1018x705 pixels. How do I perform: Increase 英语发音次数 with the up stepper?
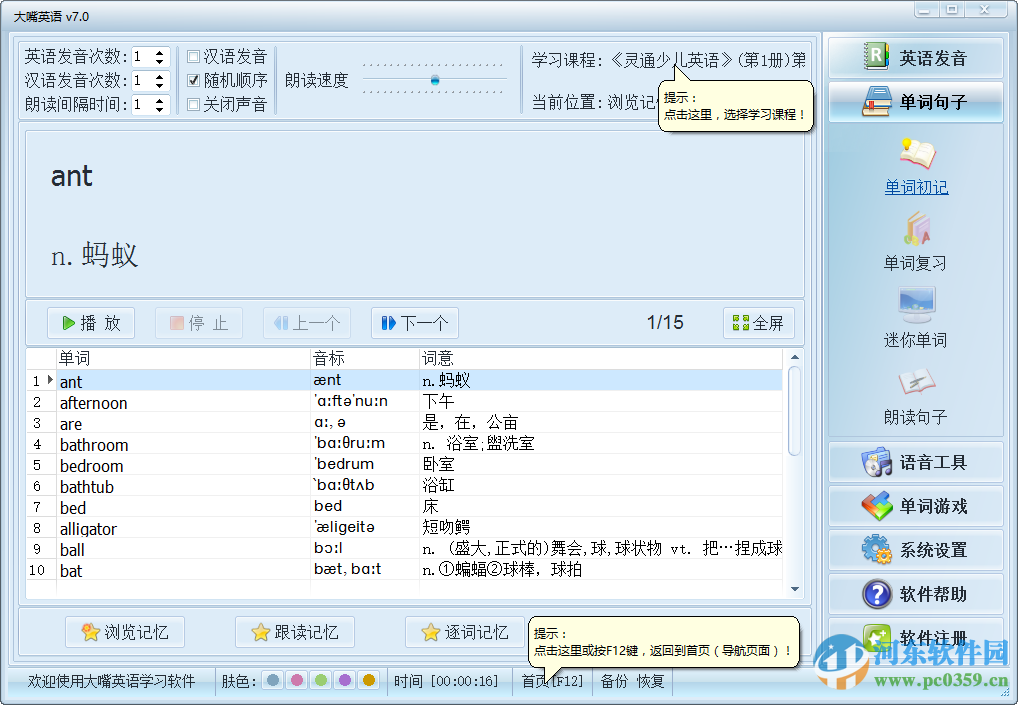160,53
